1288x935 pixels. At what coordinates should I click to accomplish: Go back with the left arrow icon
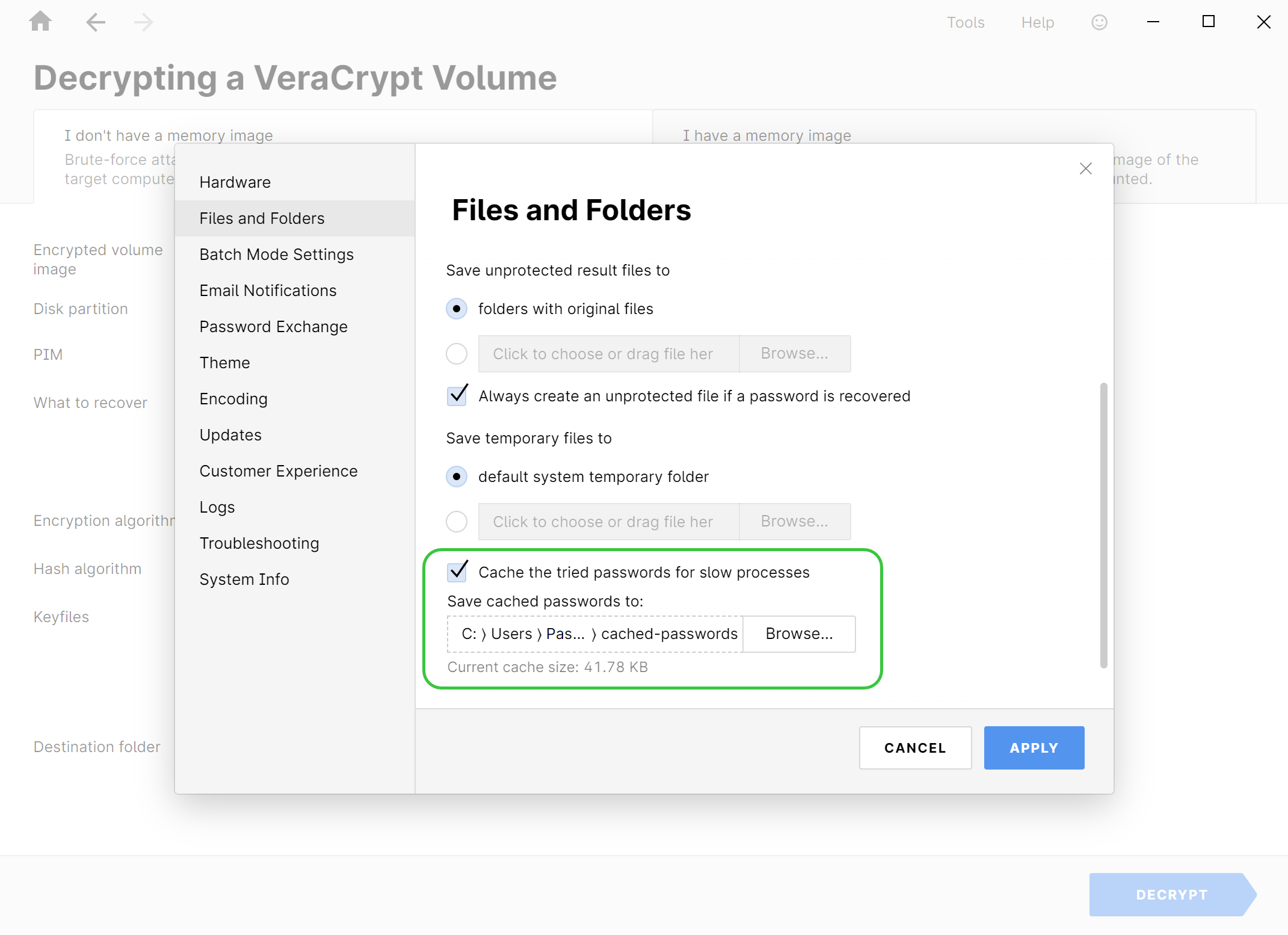[96, 22]
